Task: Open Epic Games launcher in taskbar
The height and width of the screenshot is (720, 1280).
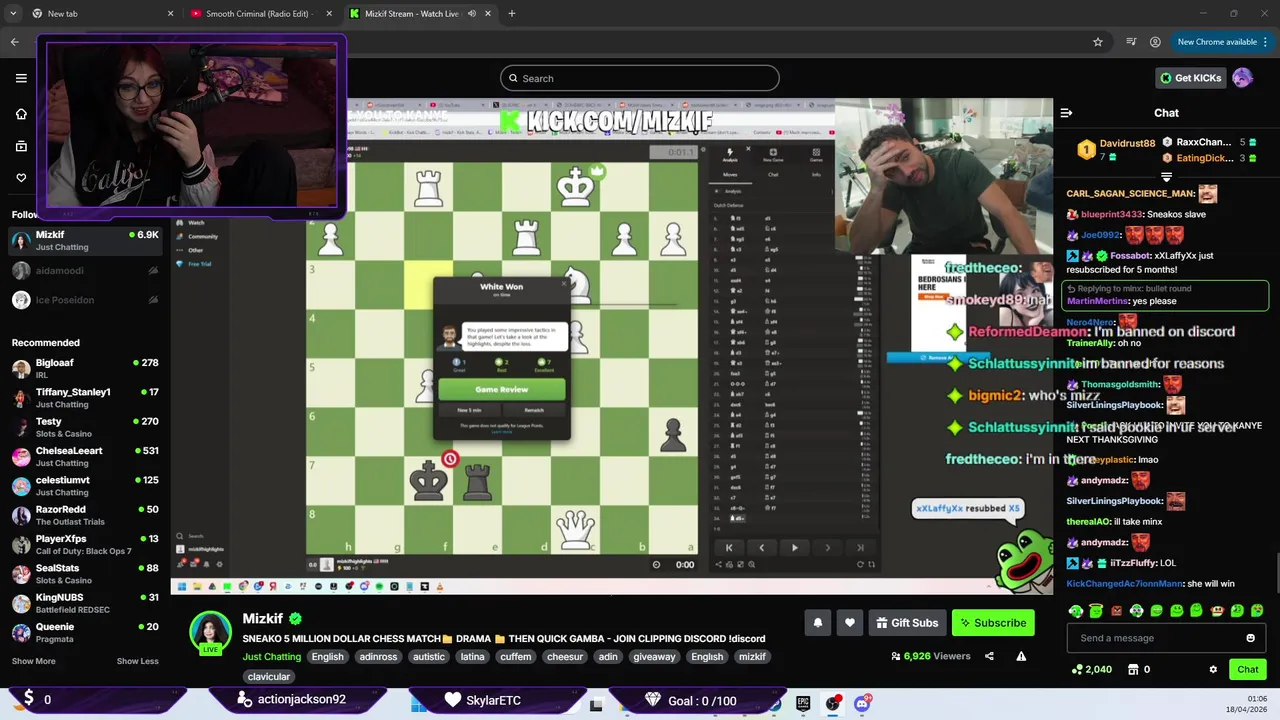Action: coord(803,703)
